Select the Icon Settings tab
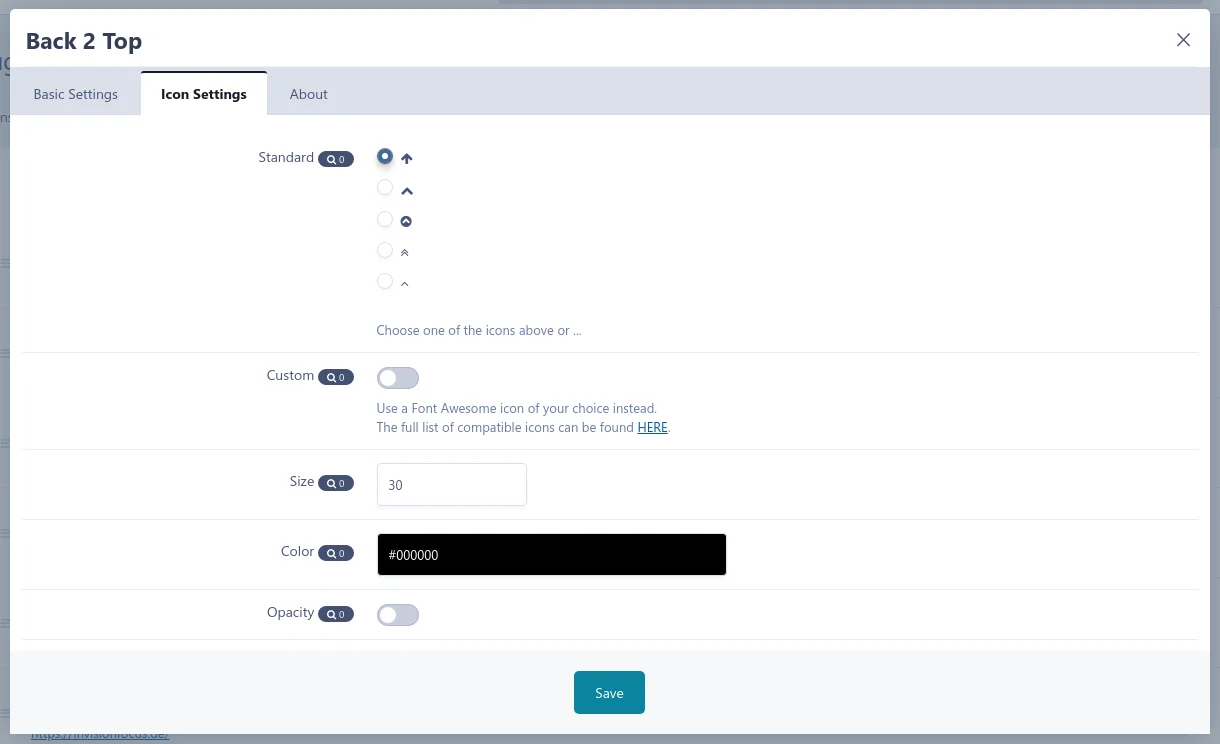 (x=204, y=94)
